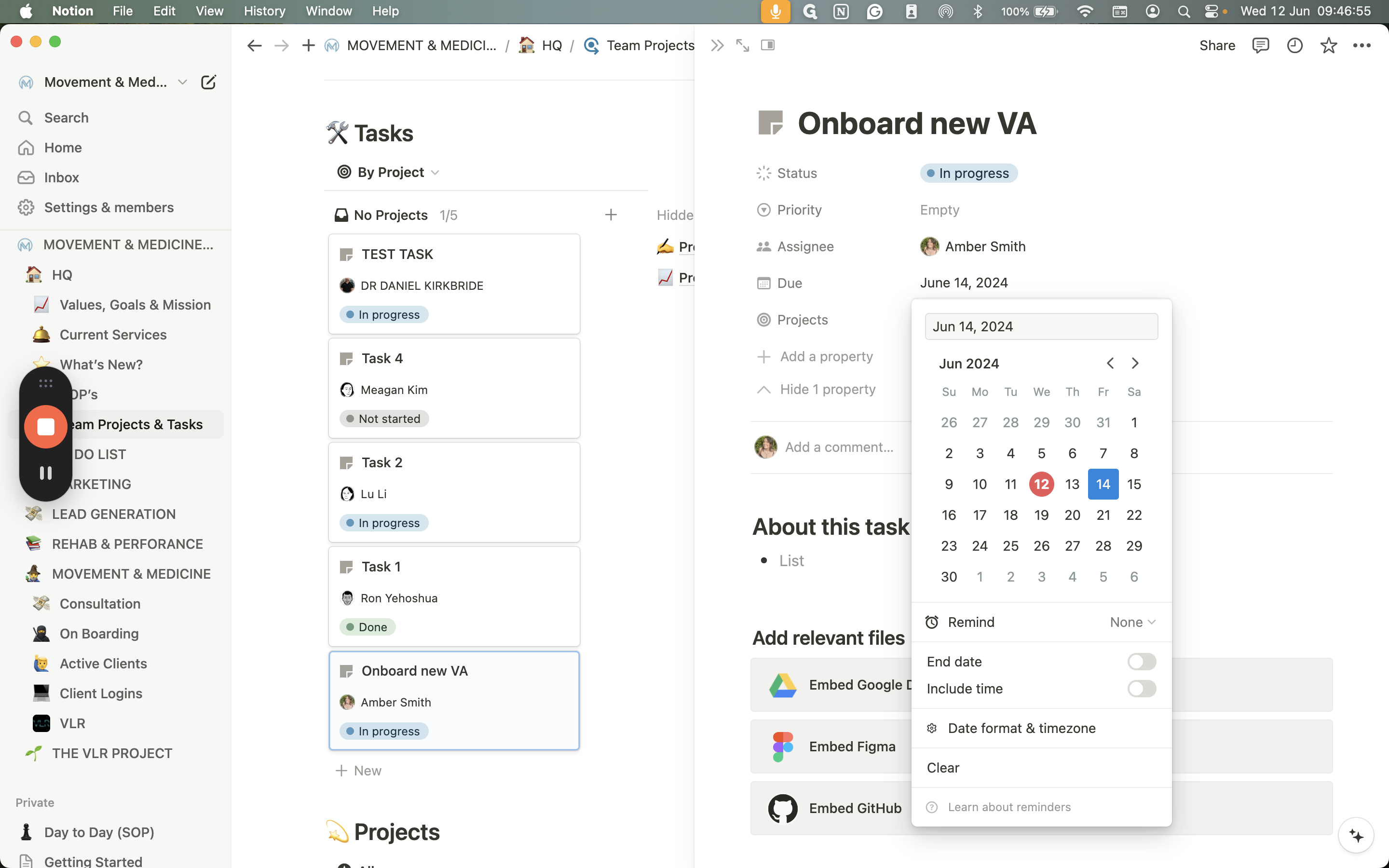The height and width of the screenshot is (868, 1389).
Task: Click the new page compose icon
Action: point(208,82)
